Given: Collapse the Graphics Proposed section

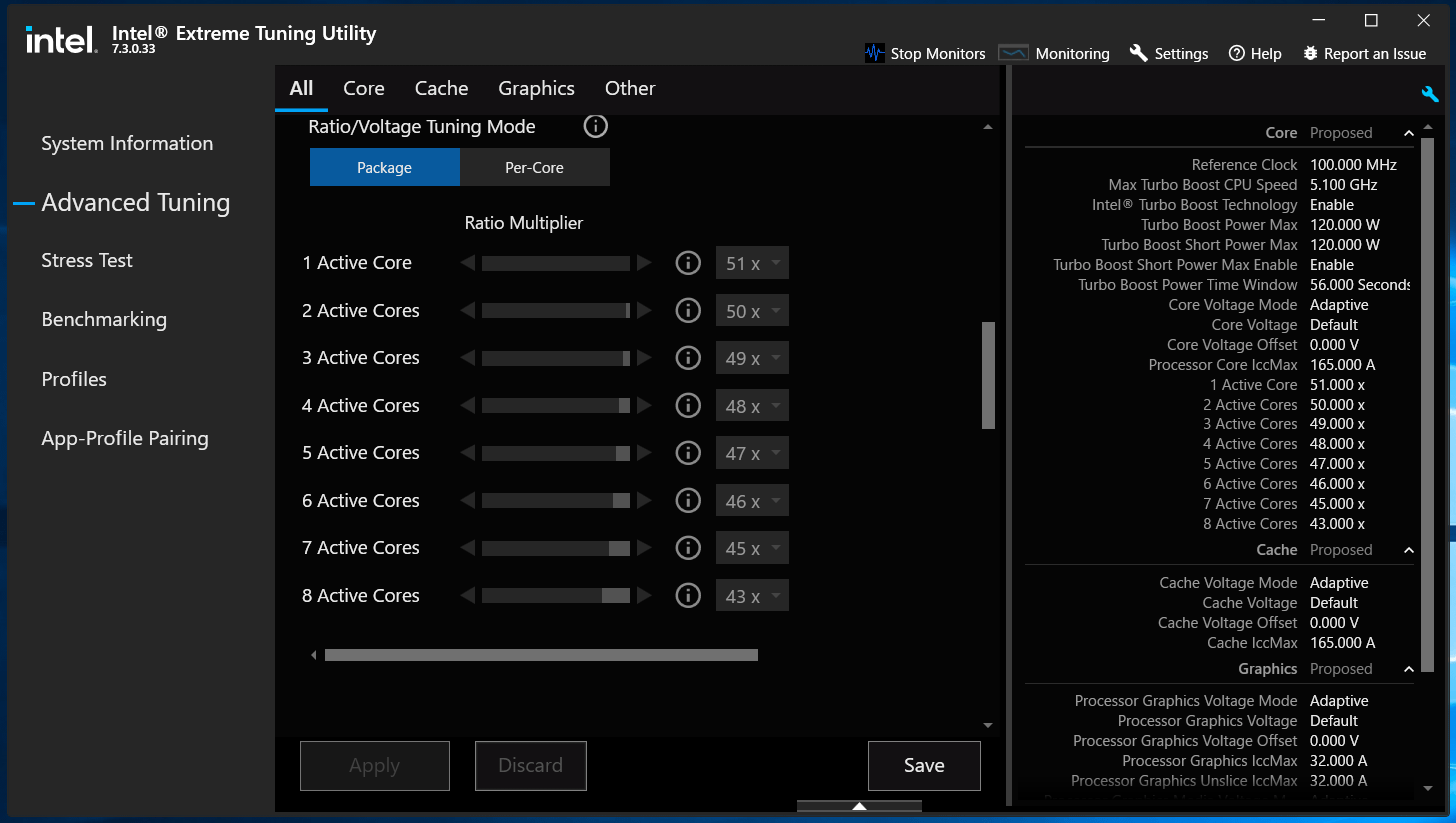Looking at the screenshot, I should 1409,669.
